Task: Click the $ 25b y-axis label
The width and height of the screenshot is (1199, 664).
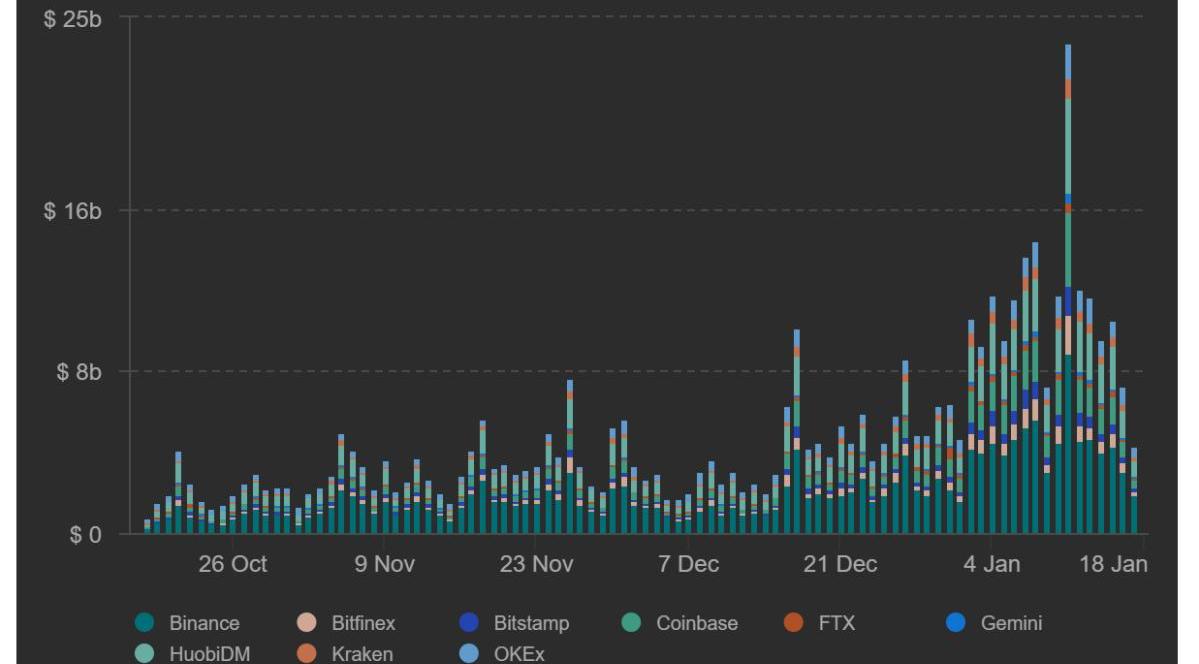Action: (73, 19)
